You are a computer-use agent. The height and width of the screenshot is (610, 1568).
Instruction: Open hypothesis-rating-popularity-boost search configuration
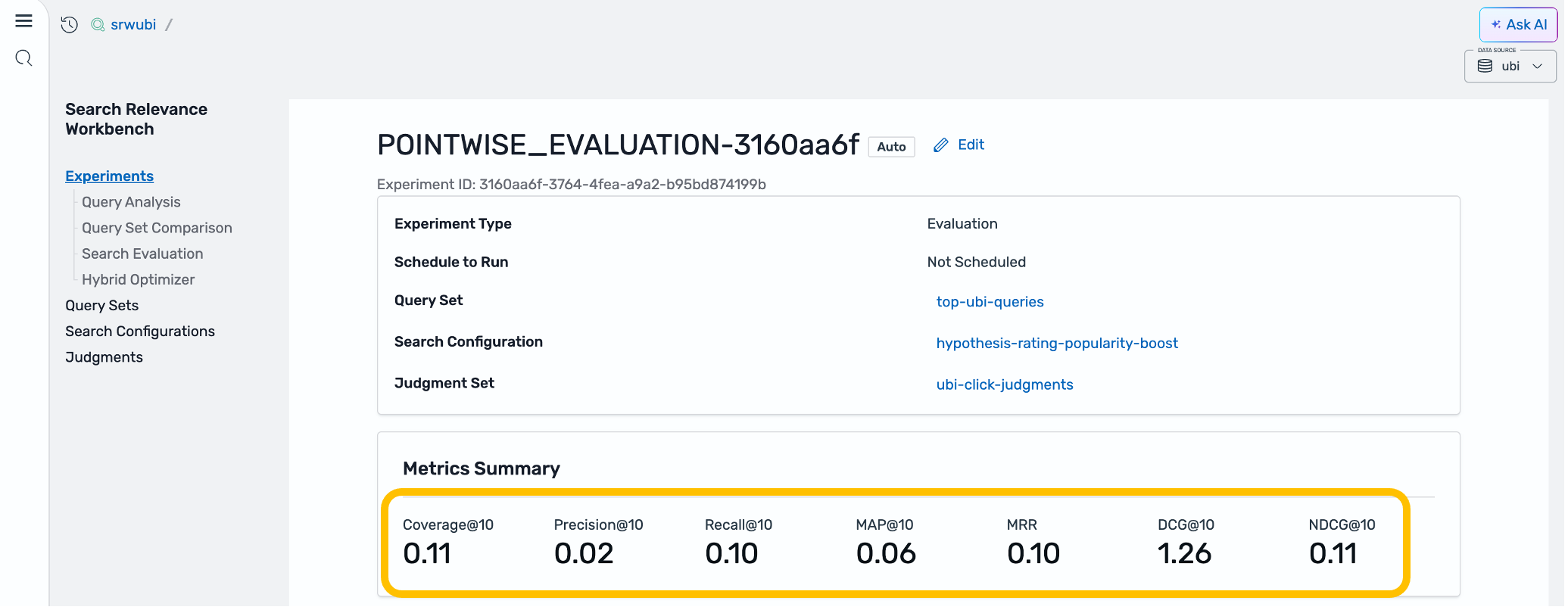pyautogui.click(x=1057, y=344)
